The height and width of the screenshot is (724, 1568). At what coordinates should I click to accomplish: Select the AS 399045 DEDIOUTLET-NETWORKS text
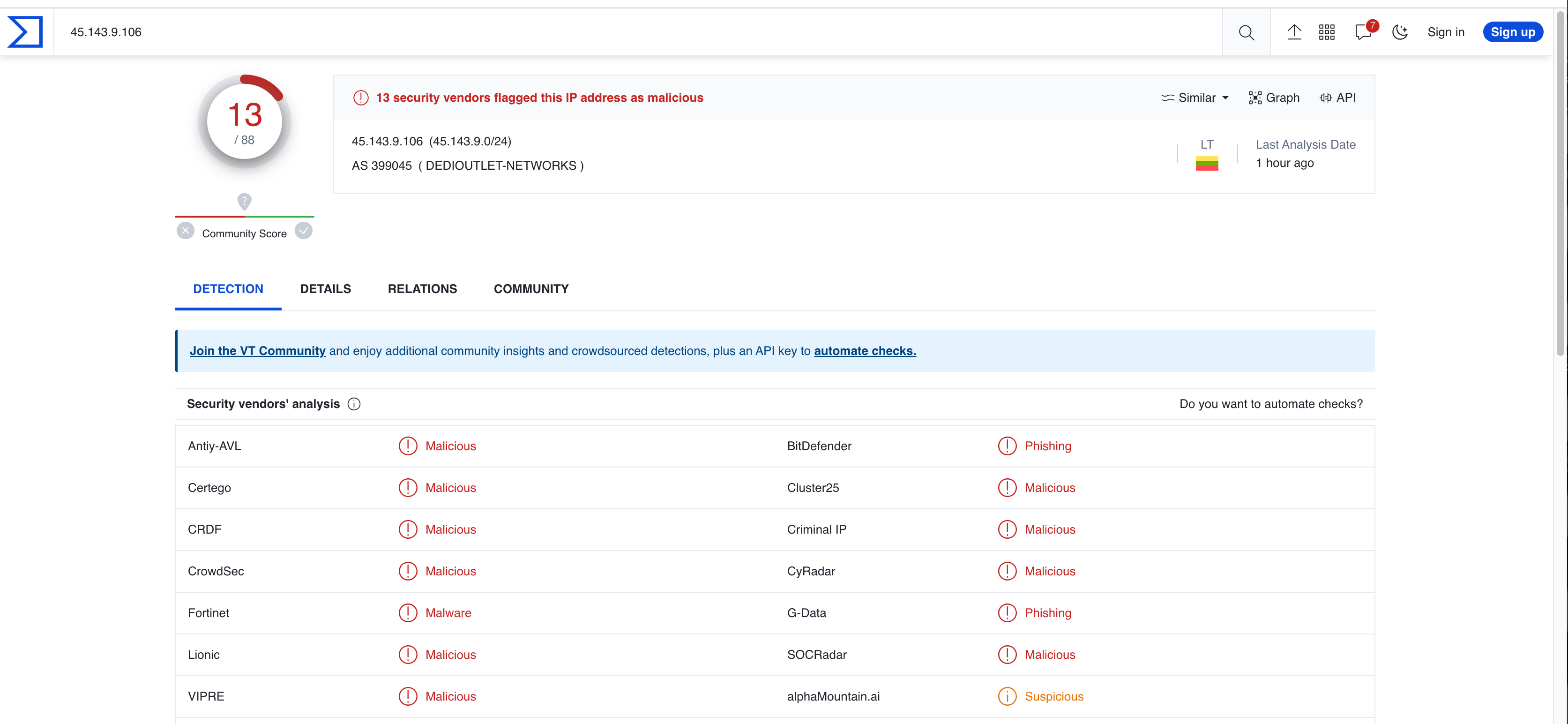(x=468, y=166)
